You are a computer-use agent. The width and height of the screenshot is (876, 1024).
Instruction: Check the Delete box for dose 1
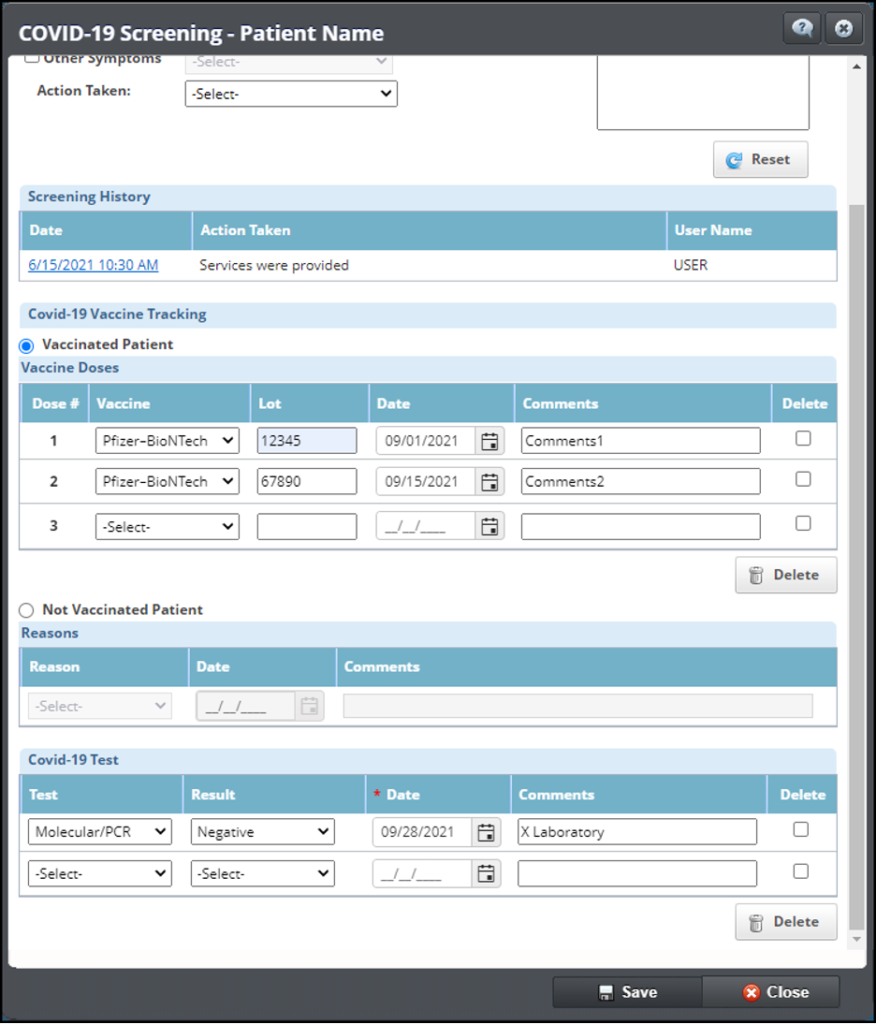pyautogui.click(x=803, y=439)
